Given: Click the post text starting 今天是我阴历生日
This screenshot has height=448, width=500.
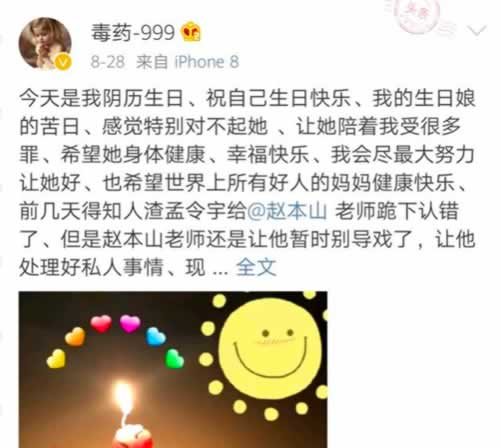Looking at the screenshot, I should pos(247,183).
